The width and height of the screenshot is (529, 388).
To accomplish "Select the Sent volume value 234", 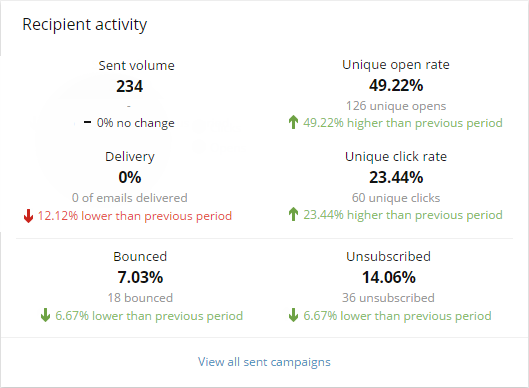I will point(130,86).
